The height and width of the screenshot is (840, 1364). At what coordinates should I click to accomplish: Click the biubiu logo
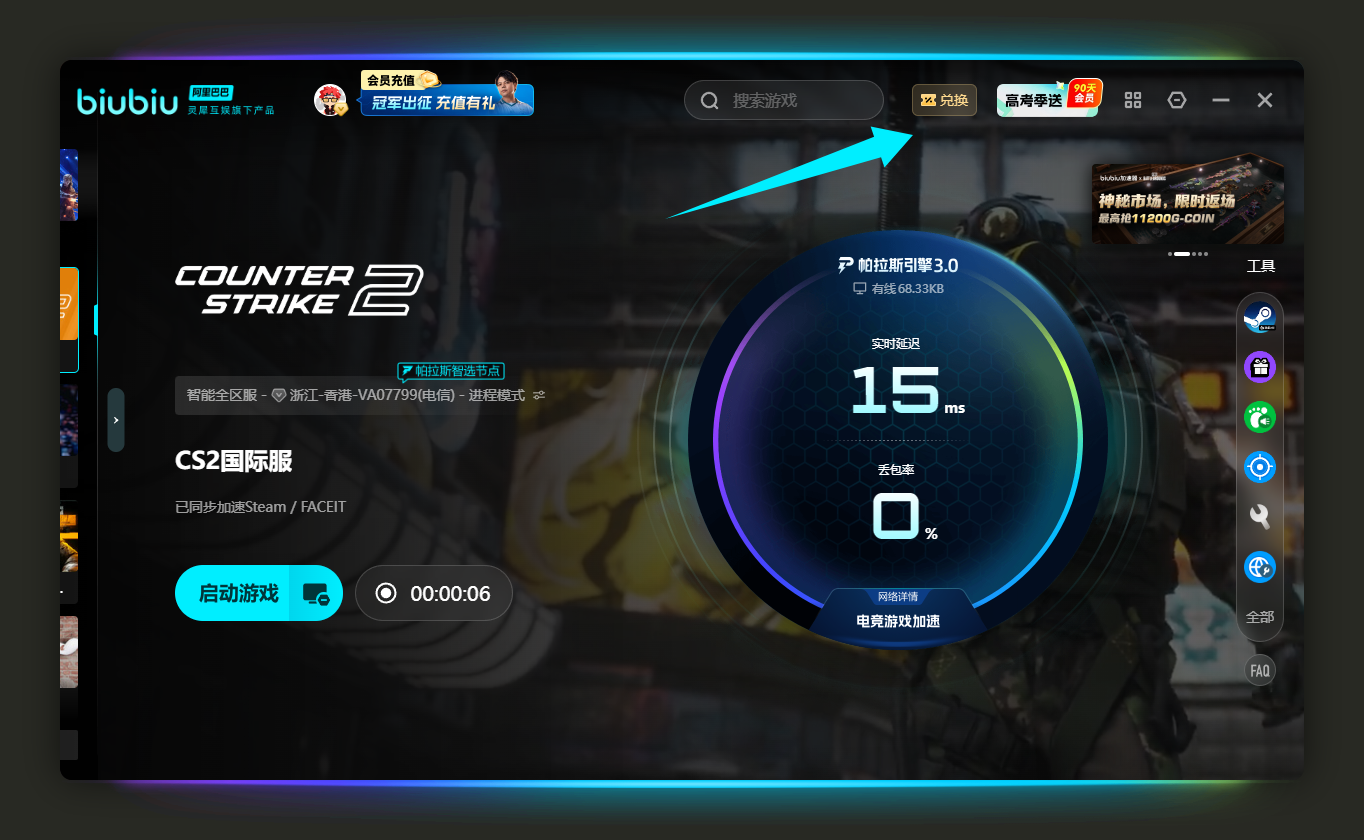click(127, 101)
